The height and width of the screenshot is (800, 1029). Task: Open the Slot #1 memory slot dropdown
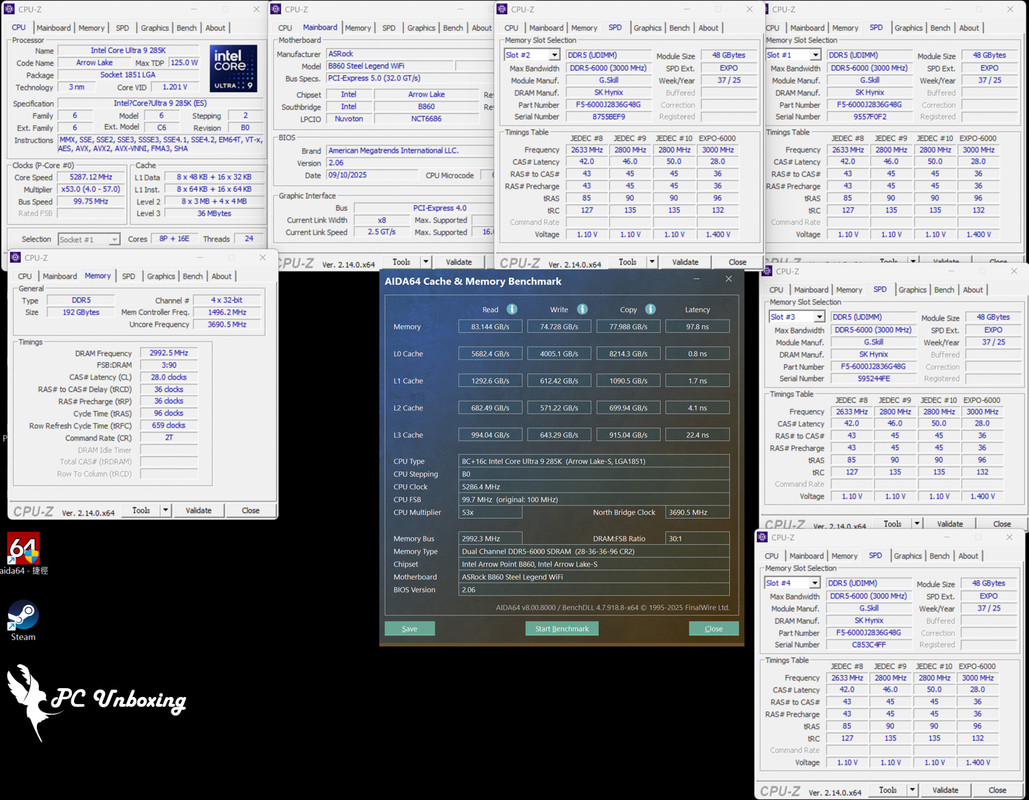click(x=816, y=55)
